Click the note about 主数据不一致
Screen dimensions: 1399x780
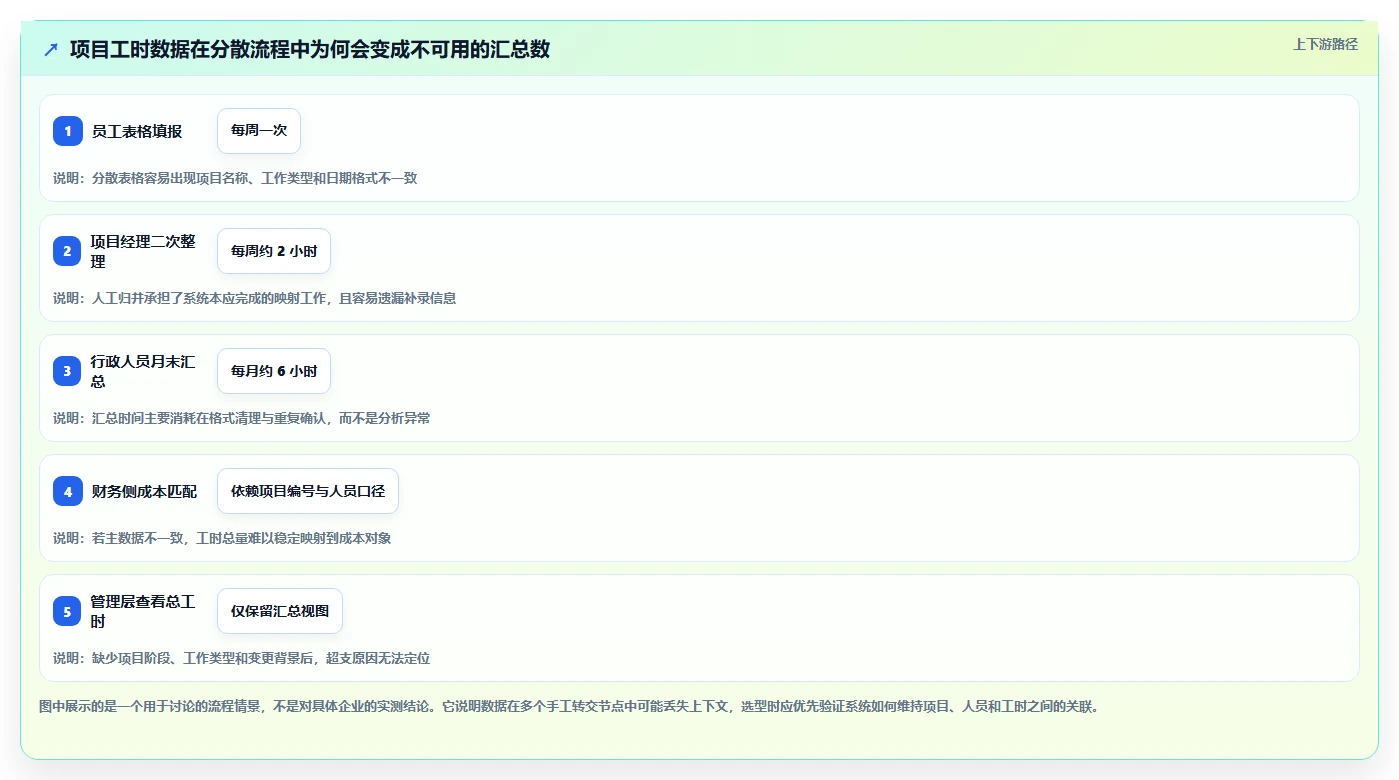pyautogui.click(x=222, y=538)
